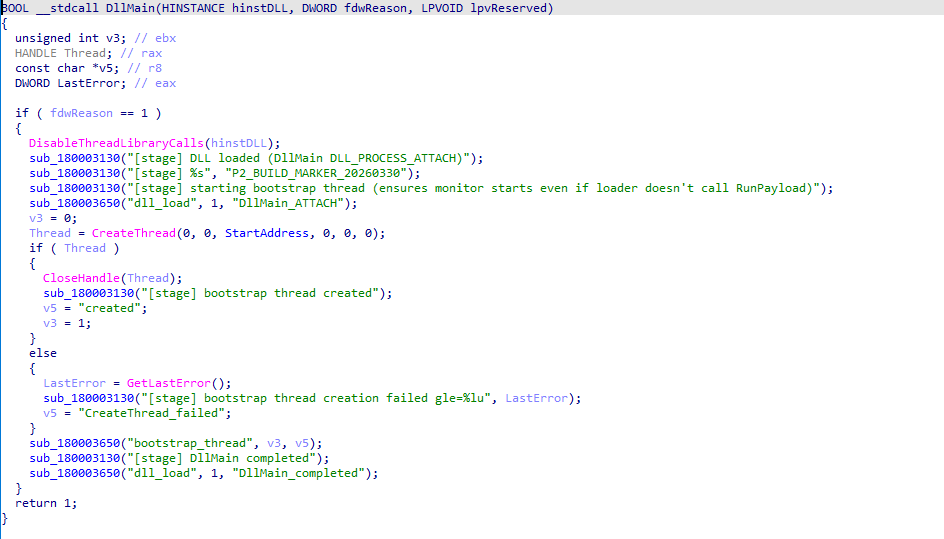Jump to StartAddress thread routine
The image size is (944, 539).
pos(267,233)
